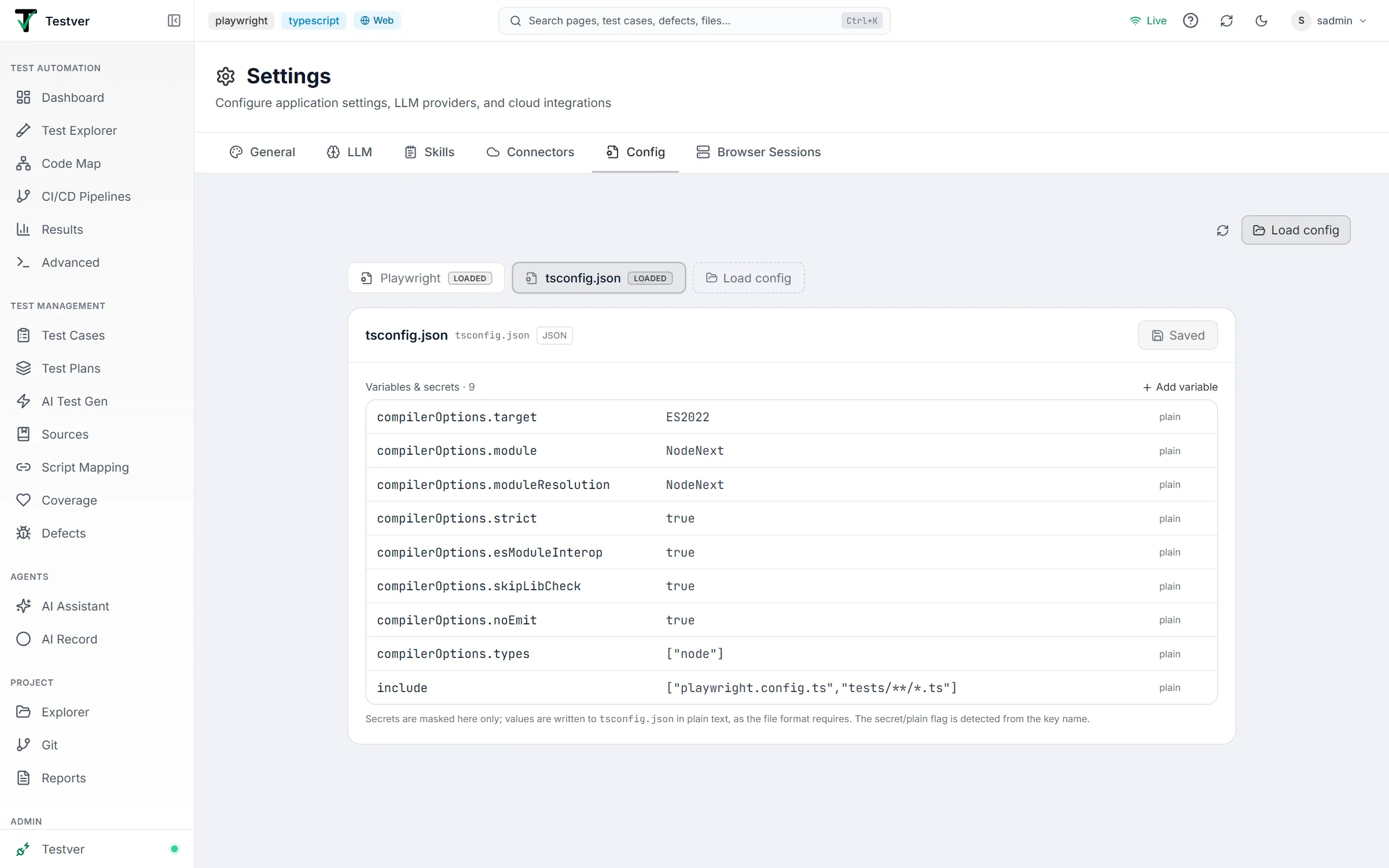
Task: Switch to the LLM tab
Action: pos(350,152)
